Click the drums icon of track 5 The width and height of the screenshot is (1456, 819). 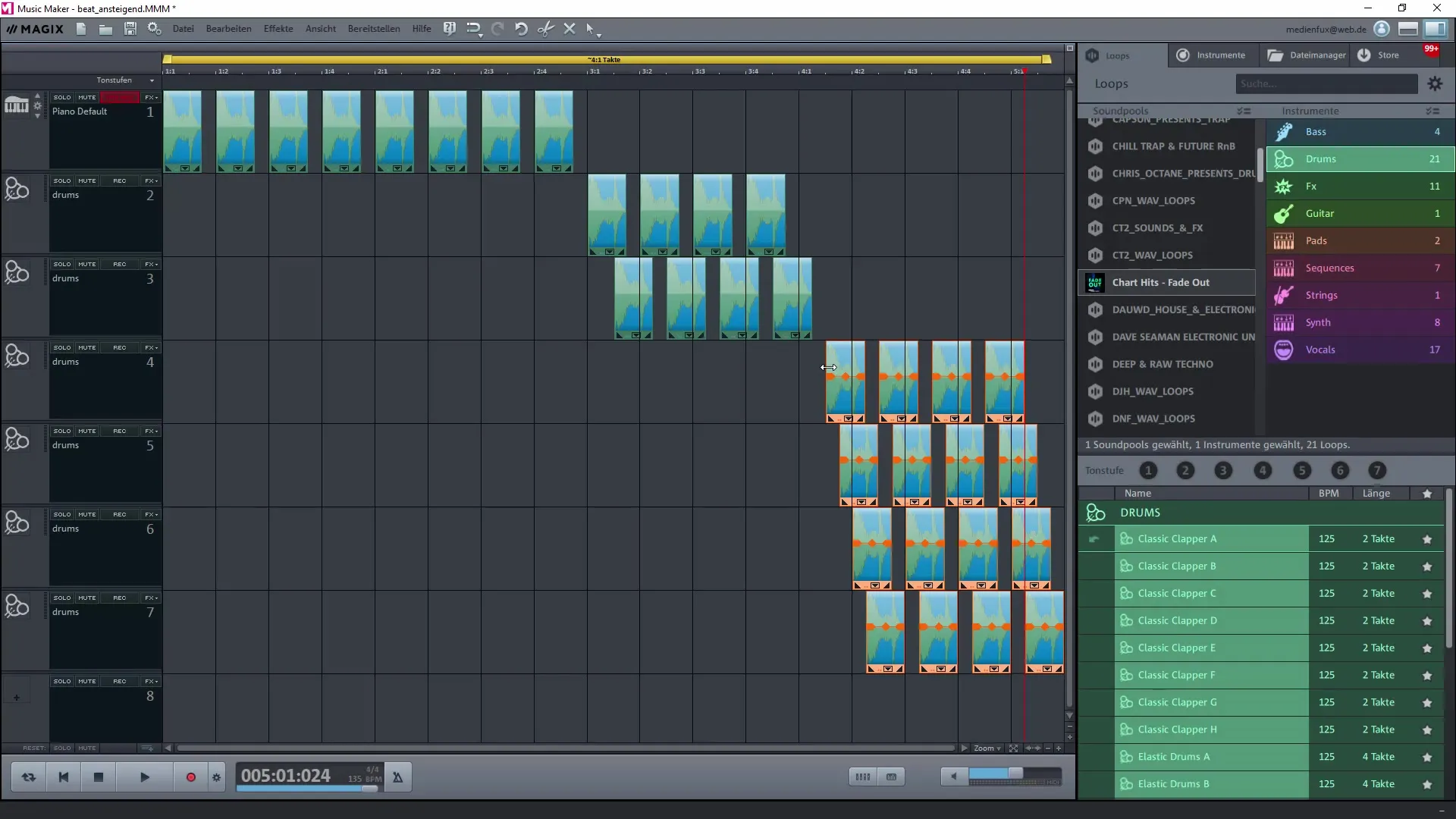[x=17, y=439]
